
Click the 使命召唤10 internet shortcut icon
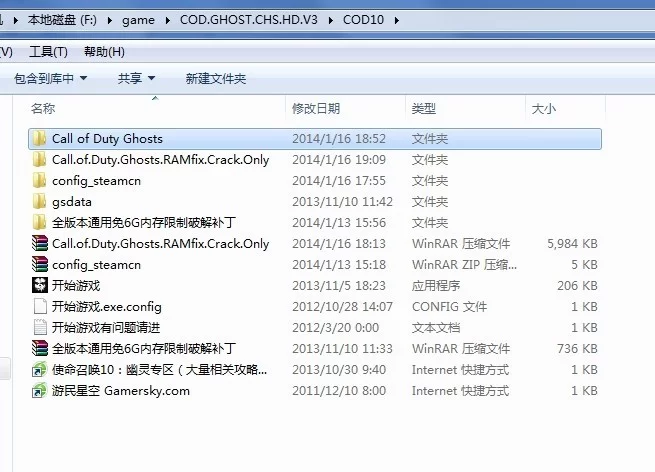40,370
